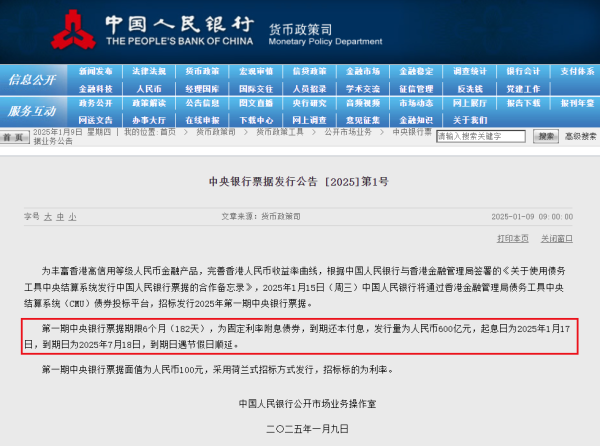
Task: Select 关于我们 in the navigation
Action: (470, 120)
